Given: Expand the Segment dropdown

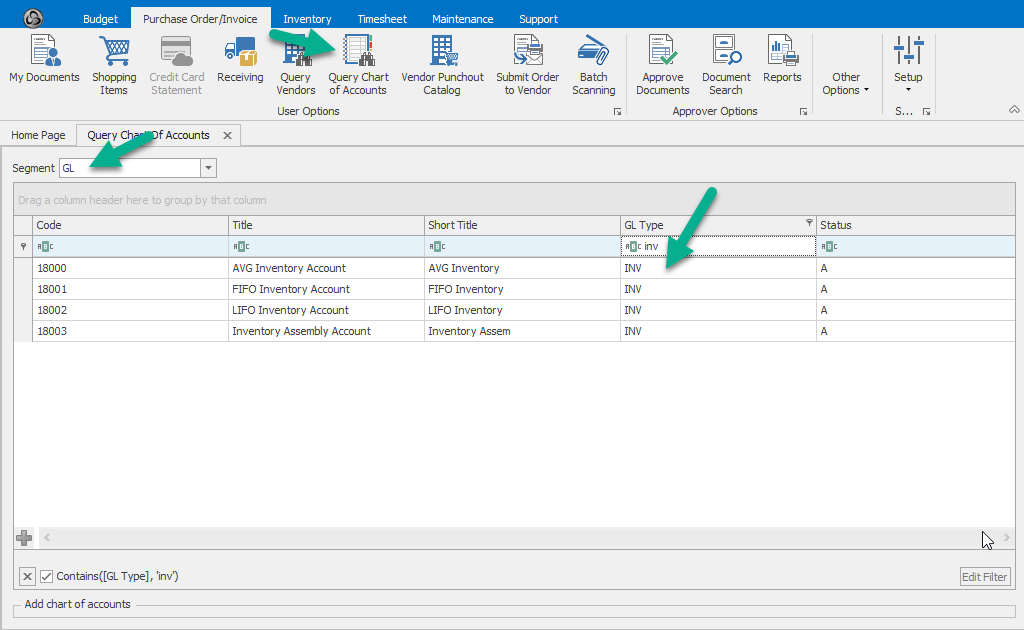Looking at the screenshot, I should pos(208,169).
